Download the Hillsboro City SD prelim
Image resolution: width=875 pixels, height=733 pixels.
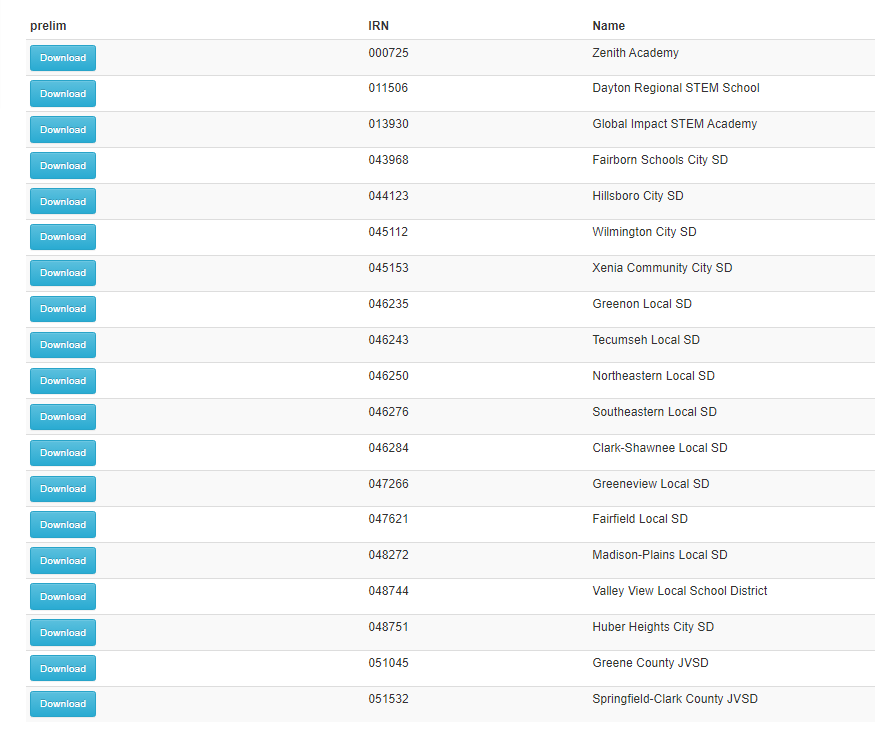pos(63,202)
